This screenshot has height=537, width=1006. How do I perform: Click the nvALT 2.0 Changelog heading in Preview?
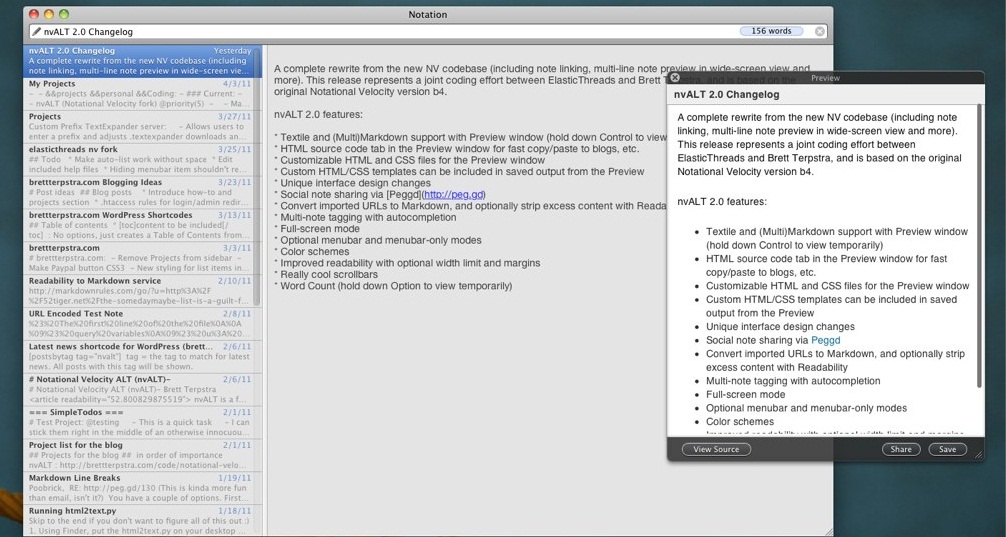tap(726, 94)
